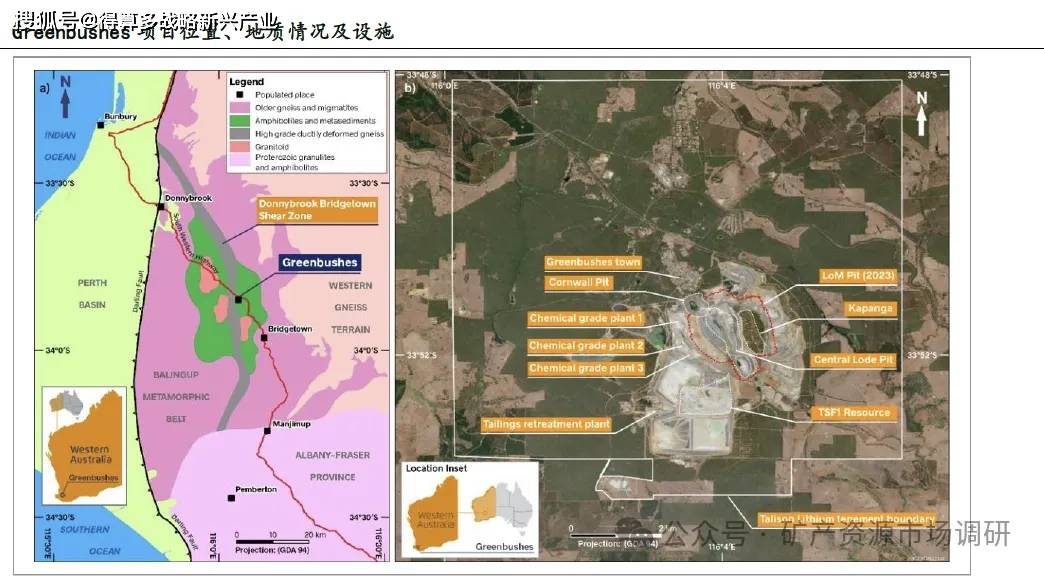This screenshot has height=576, width=1044.
Task: Click the white north arrow on the satellite map
Action: tap(921, 113)
